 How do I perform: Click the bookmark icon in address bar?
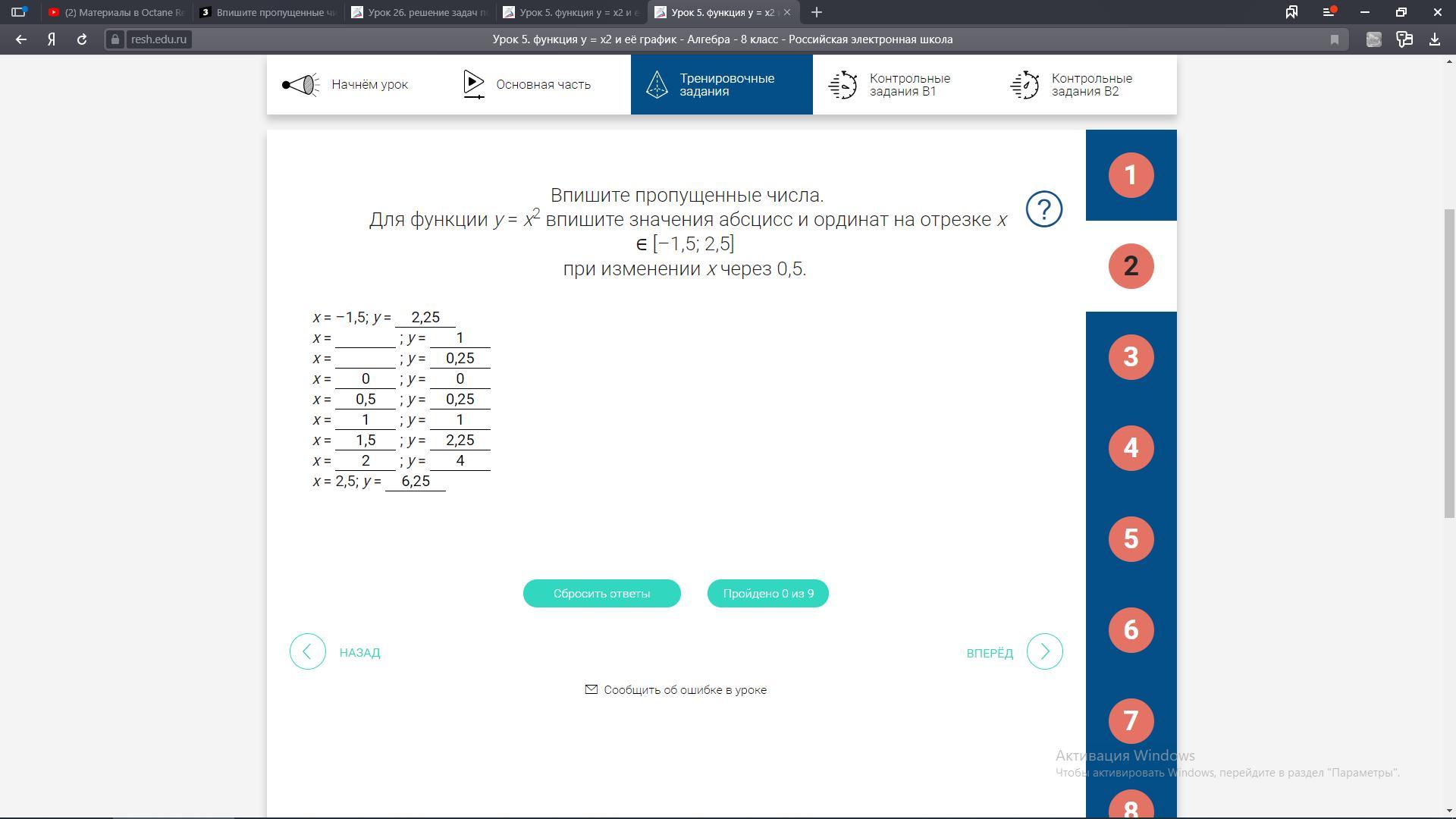coord(1335,39)
